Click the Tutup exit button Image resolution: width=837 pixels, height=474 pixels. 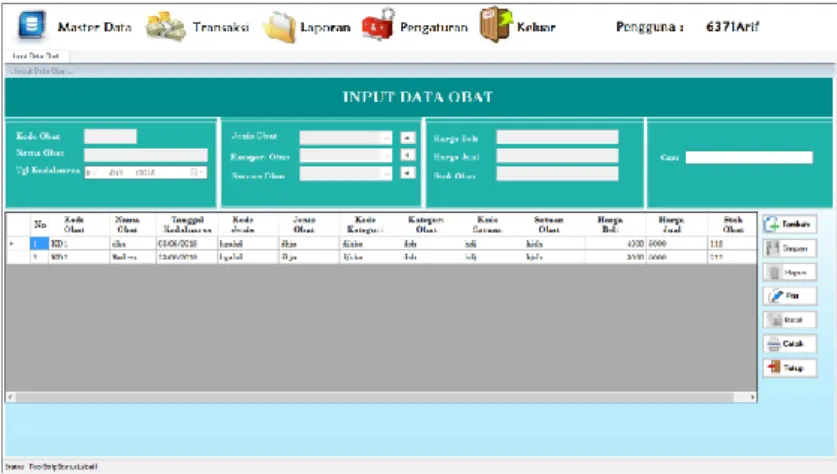point(789,368)
